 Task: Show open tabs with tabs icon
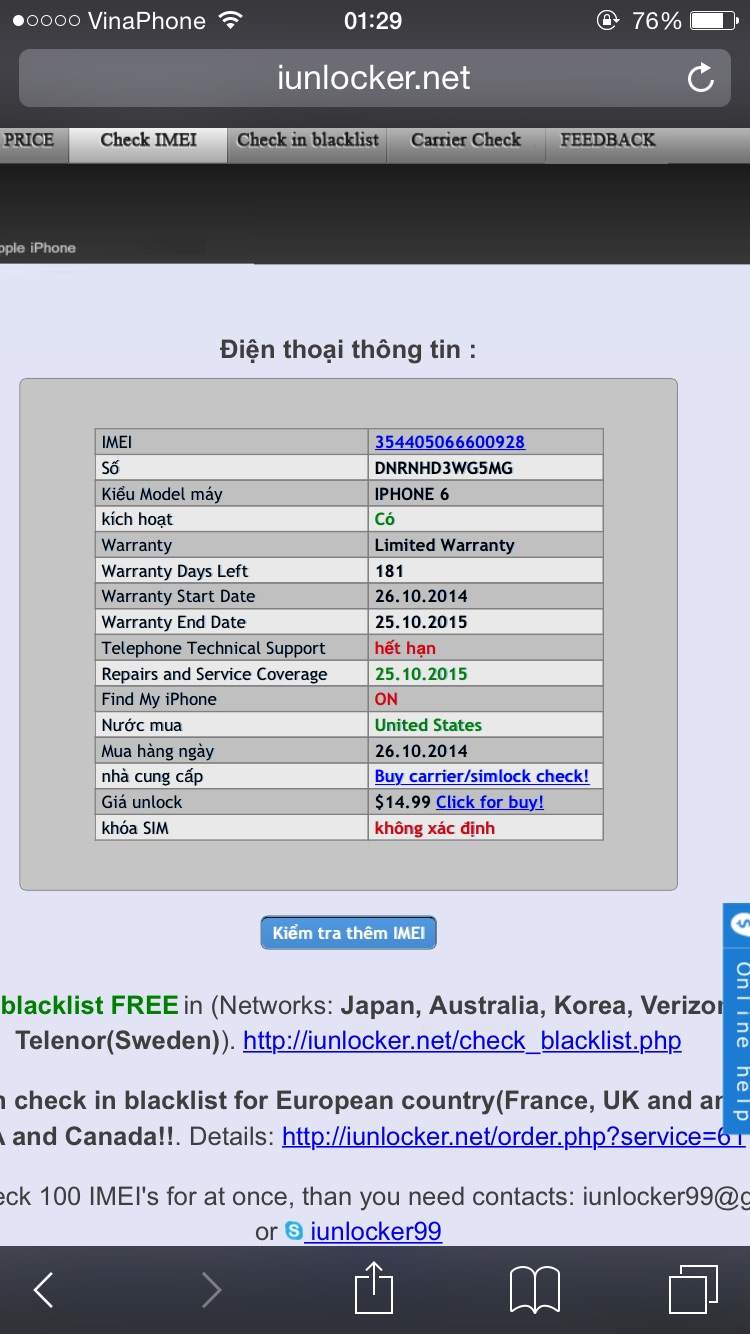692,1290
